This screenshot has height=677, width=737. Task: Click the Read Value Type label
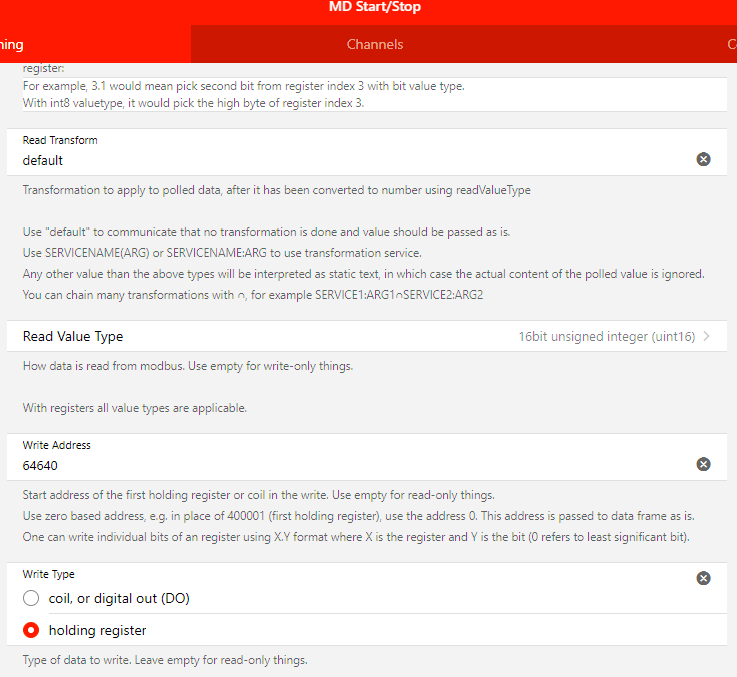(73, 337)
